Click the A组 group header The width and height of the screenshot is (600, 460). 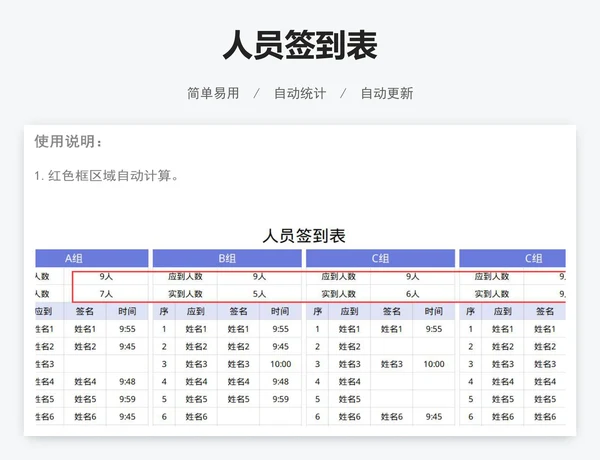click(92, 258)
